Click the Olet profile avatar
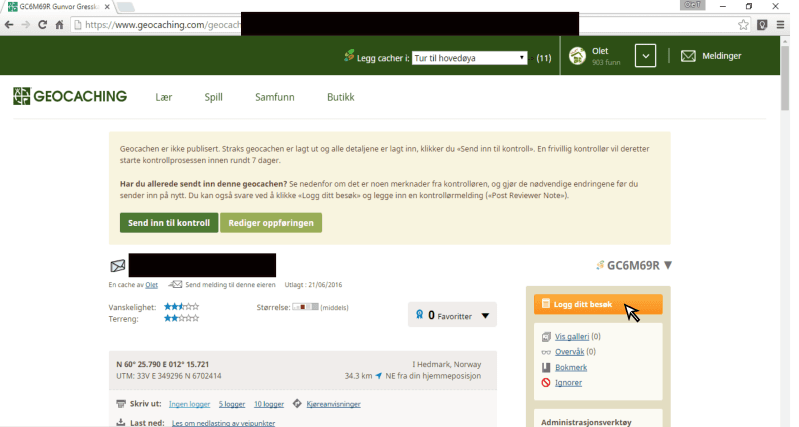Image resolution: width=799 pixels, height=427 pixels. click(577, 56)
